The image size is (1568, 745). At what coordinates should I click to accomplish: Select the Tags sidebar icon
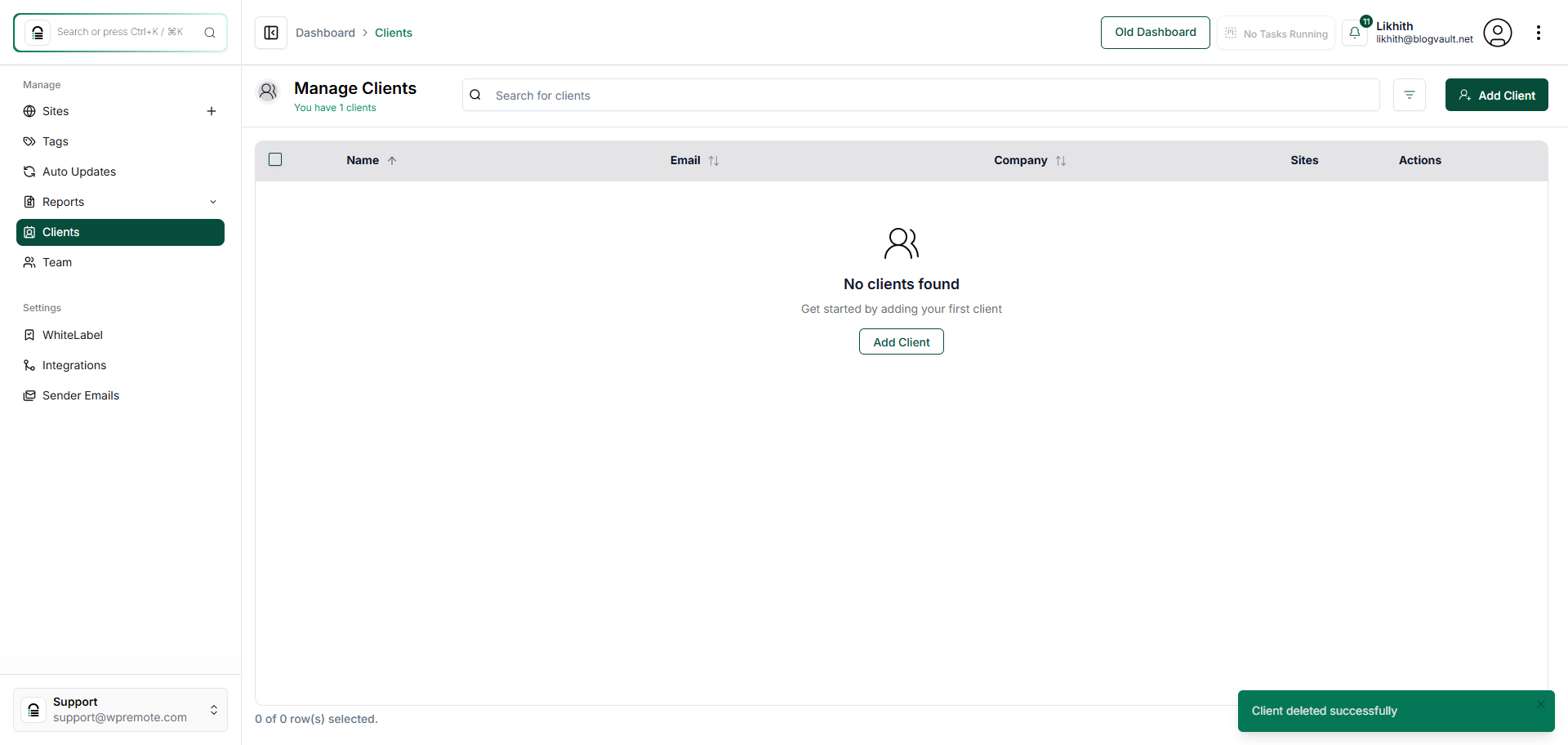pyautogui.click(x=30, y=141)
